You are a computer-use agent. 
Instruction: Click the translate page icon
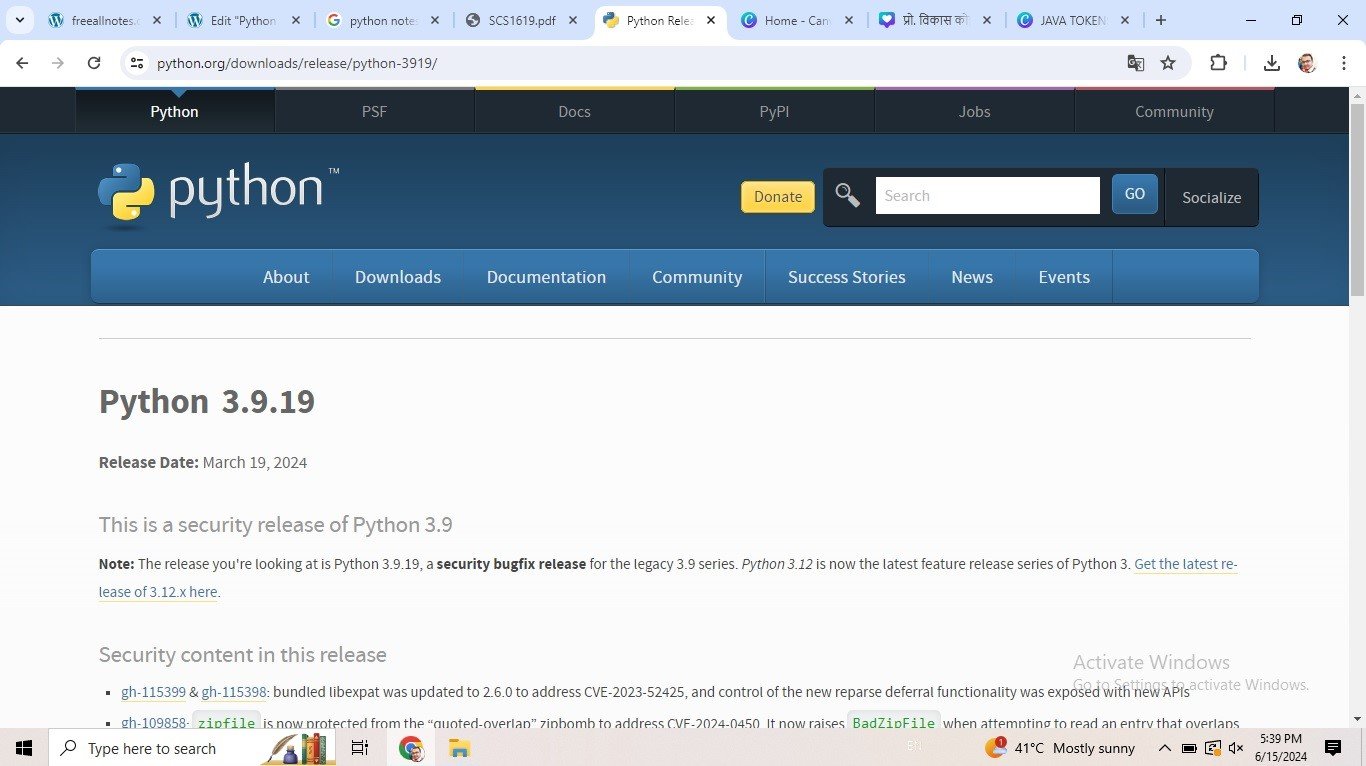click(1136, 63)
